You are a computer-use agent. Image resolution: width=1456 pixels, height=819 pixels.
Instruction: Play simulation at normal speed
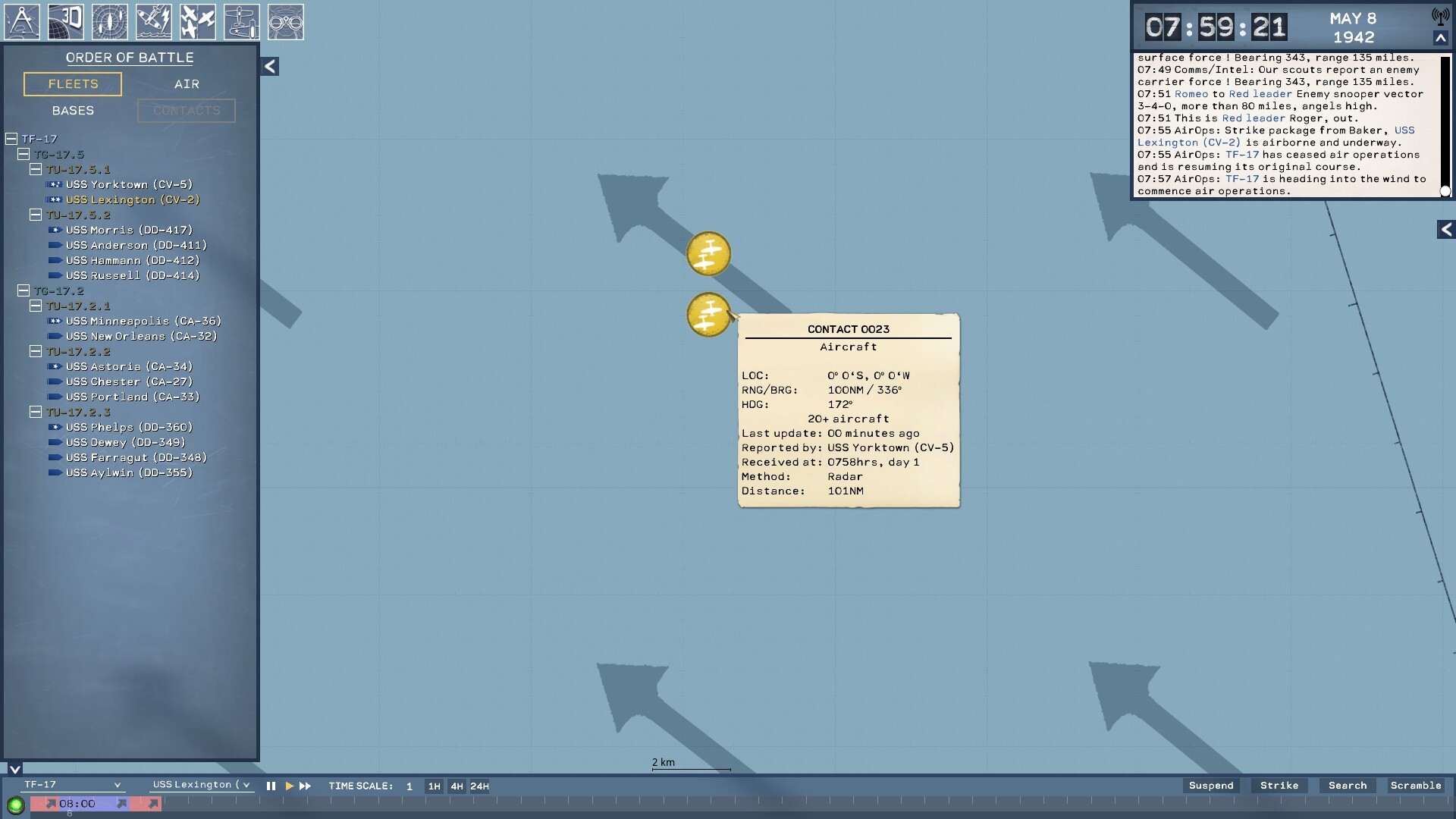[289, 786]
